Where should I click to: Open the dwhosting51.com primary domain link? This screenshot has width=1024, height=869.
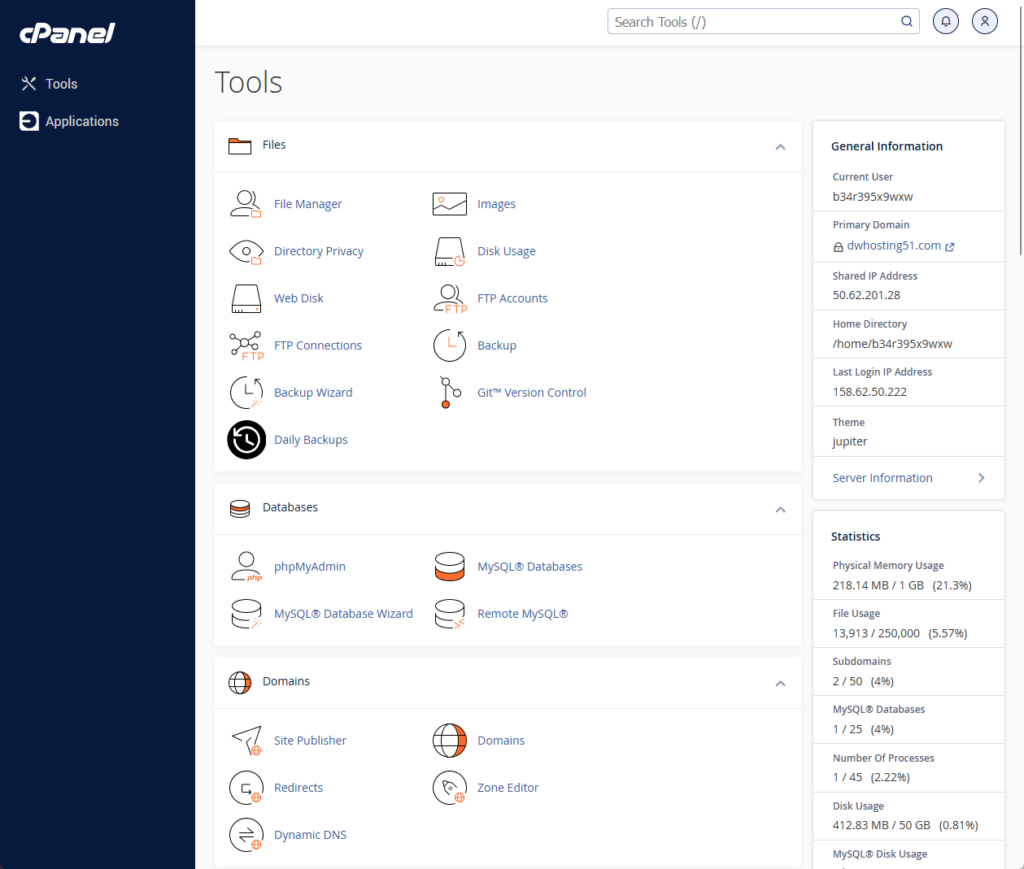point(893,245)
